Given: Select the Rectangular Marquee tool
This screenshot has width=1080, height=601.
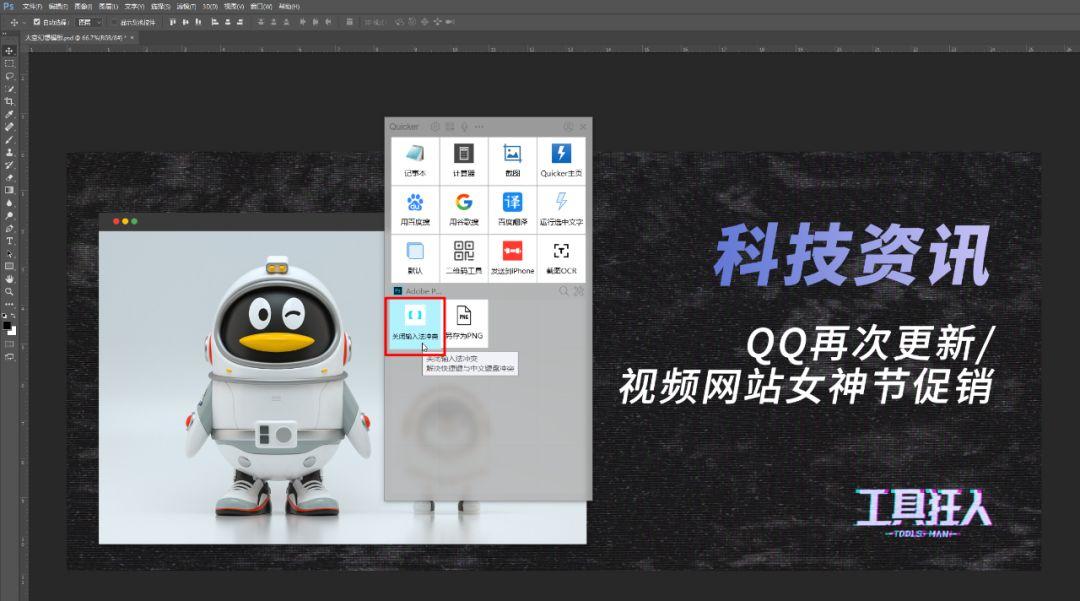Looking at the screenshot, I should 9,63.
